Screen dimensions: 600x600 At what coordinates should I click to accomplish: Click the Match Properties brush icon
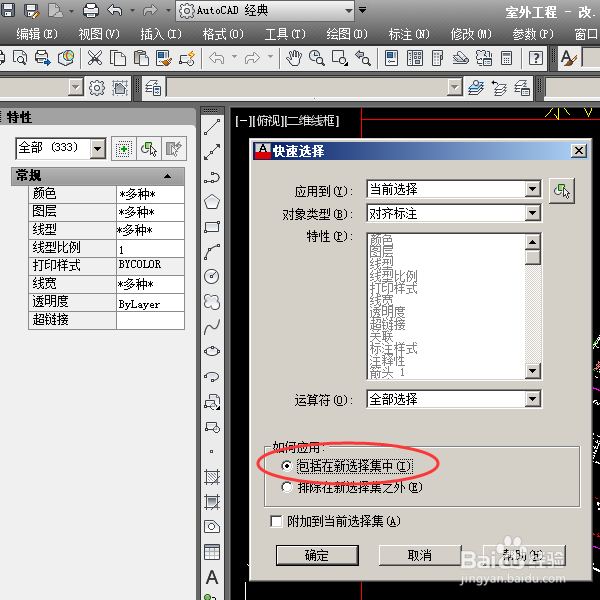pyautogui.click(x=164, y=58)
